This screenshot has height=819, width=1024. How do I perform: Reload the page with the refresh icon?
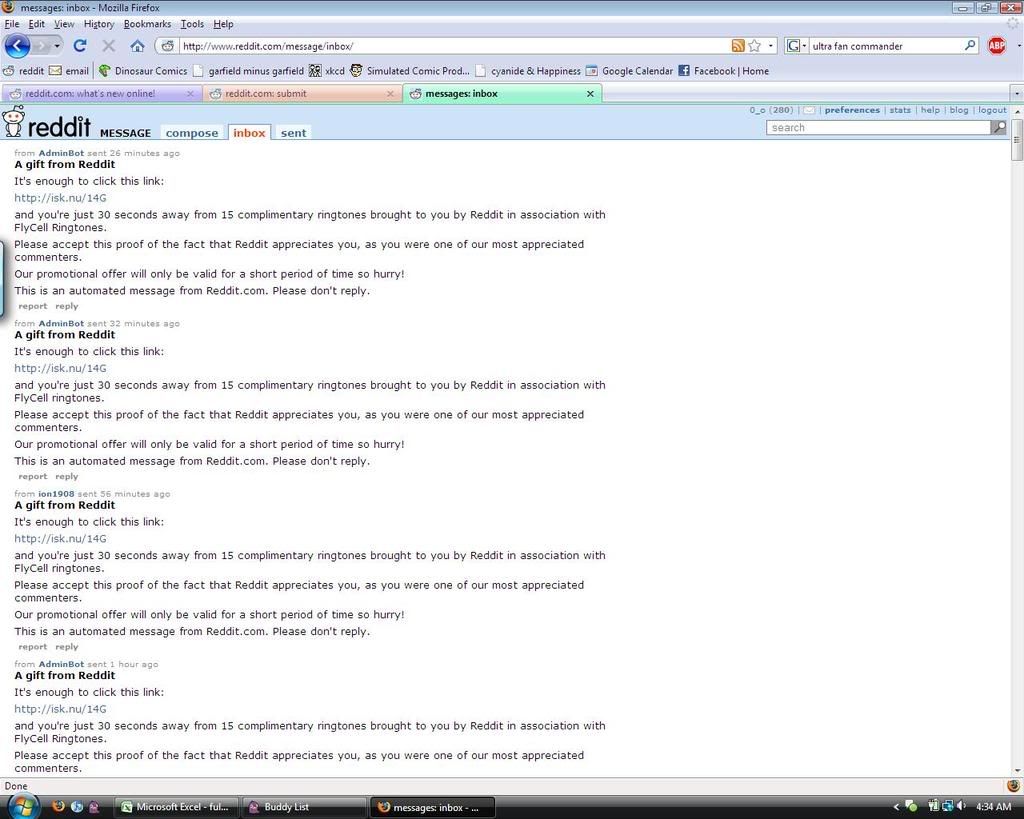click(80, 46)
